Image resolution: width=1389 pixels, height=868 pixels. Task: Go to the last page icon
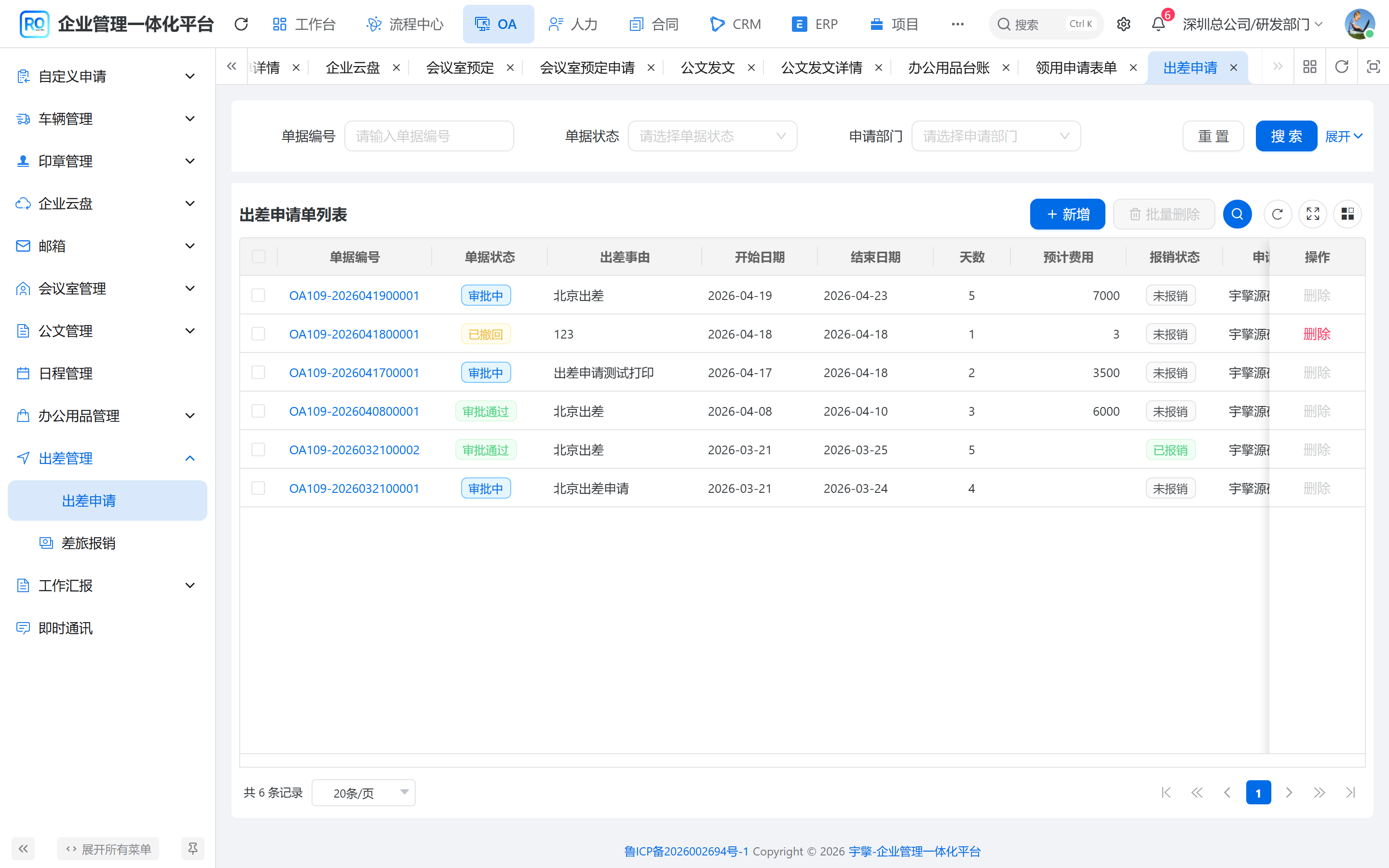pyautogui.click(x=1350, y=793)
